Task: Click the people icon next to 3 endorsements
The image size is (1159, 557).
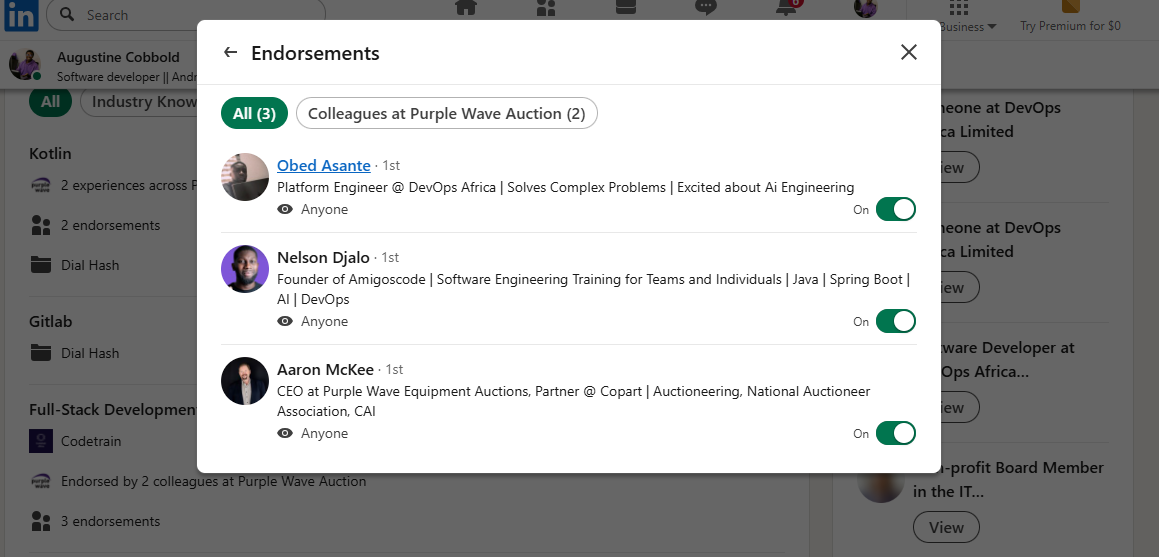Action: (41, 521)
